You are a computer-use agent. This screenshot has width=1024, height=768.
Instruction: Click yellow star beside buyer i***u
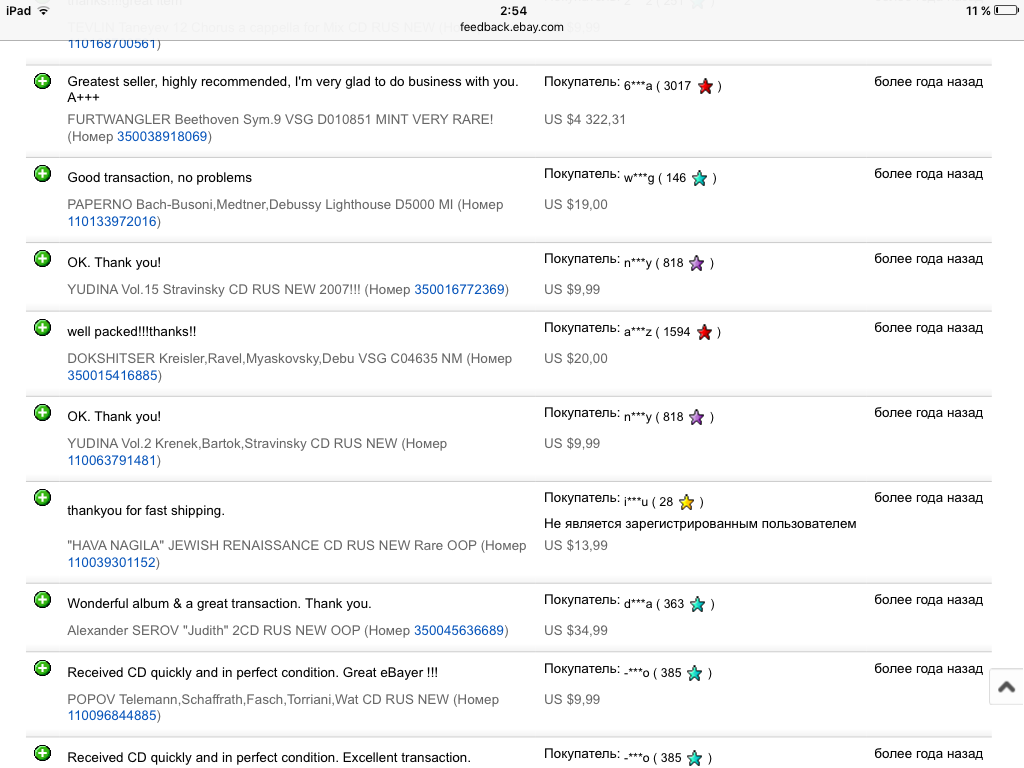coord(687,502)
